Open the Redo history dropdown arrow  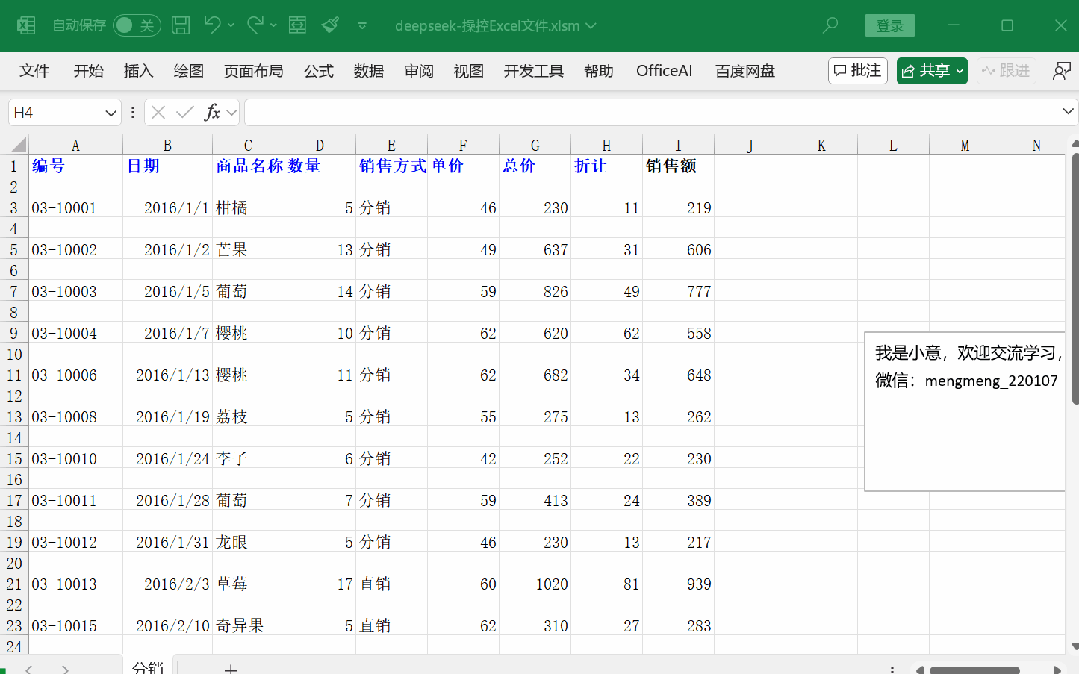274,25
